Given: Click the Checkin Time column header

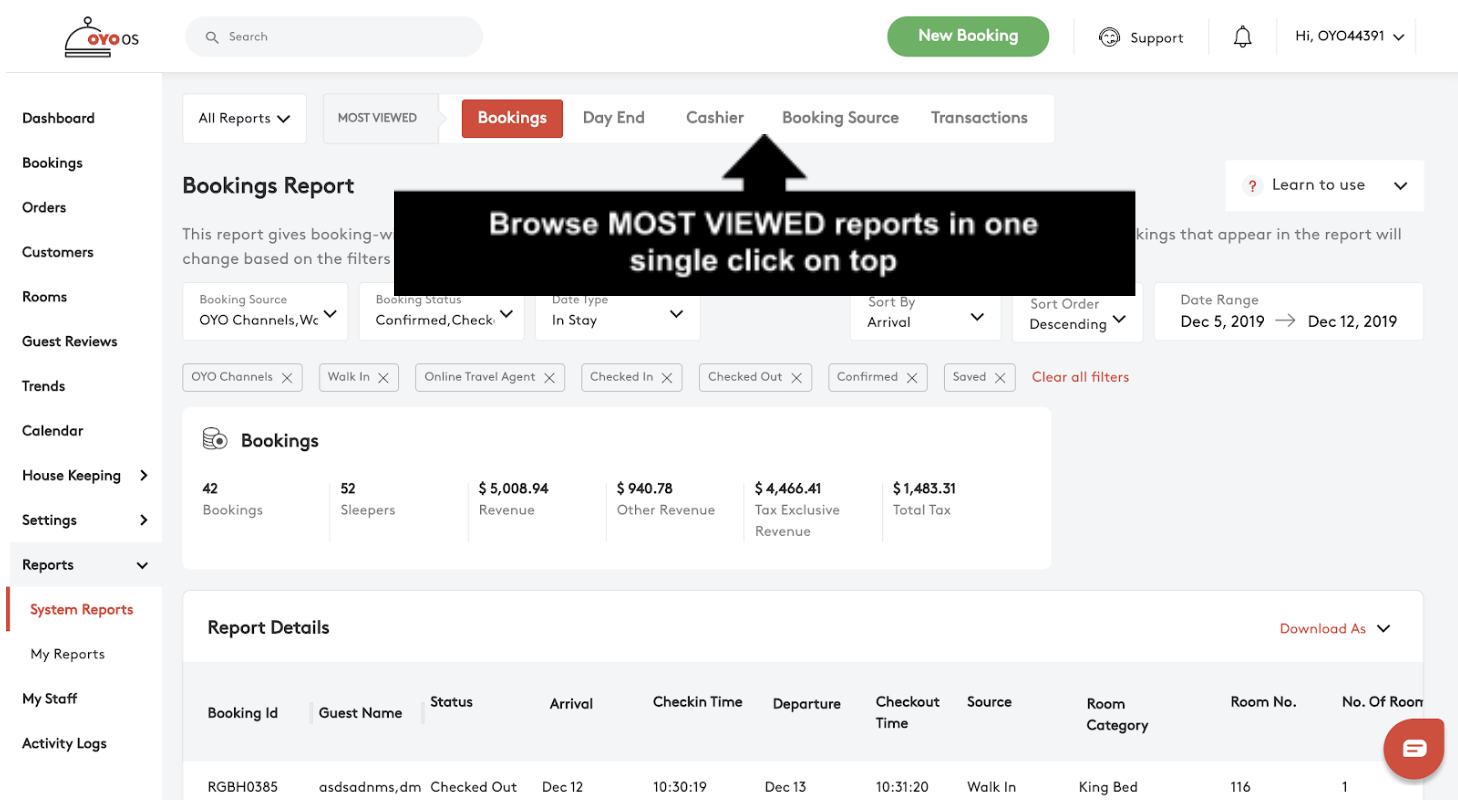Looking at the screenshot, I should point(698,702).
